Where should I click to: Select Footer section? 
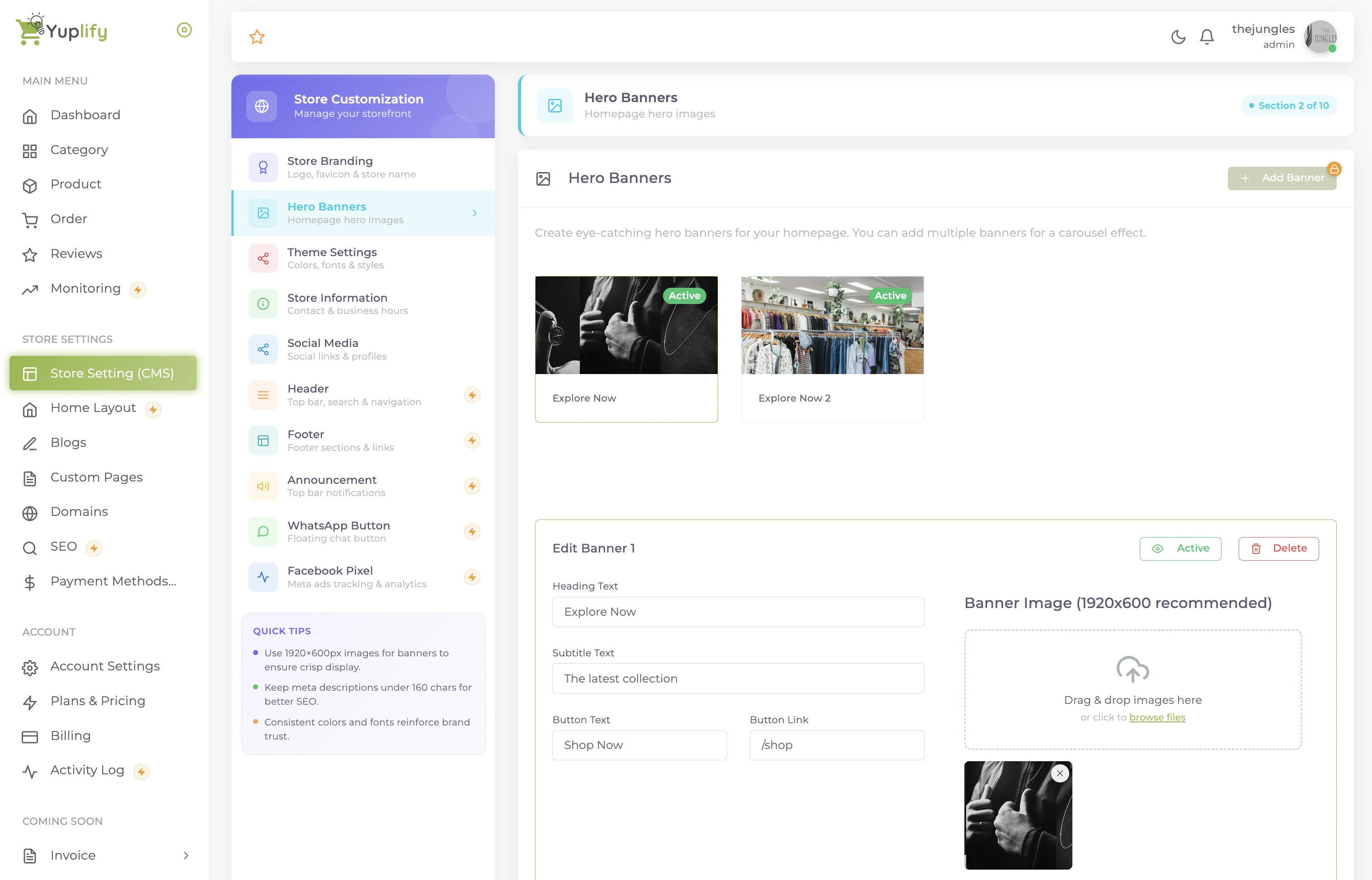coord(363,440)
